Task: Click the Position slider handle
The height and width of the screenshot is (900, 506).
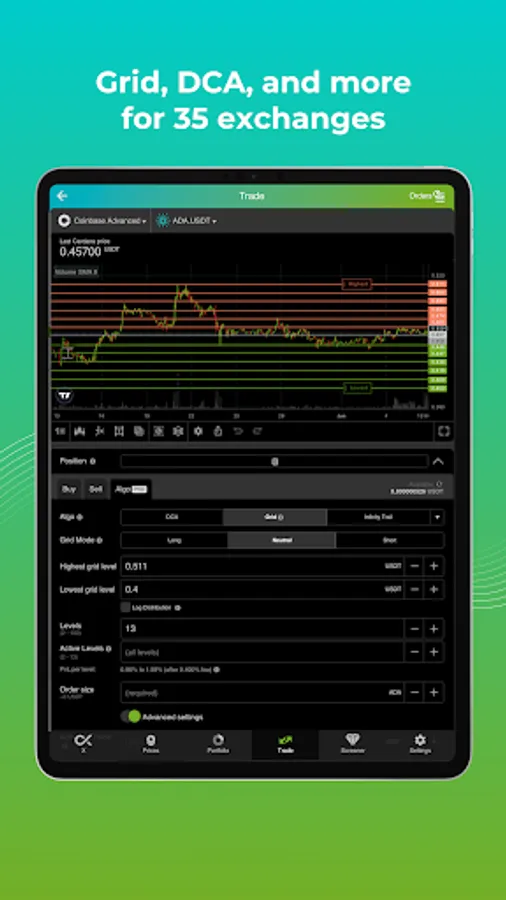Action: tap(275, 461)
